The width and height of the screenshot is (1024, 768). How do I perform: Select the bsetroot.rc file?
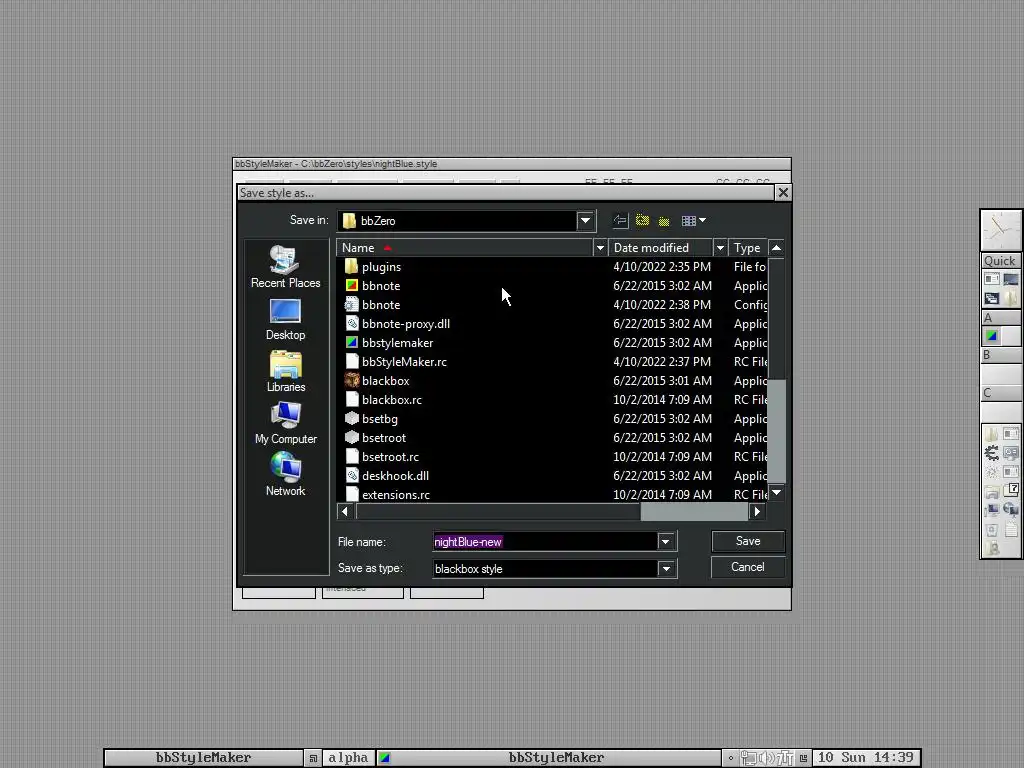coord(390,456)
